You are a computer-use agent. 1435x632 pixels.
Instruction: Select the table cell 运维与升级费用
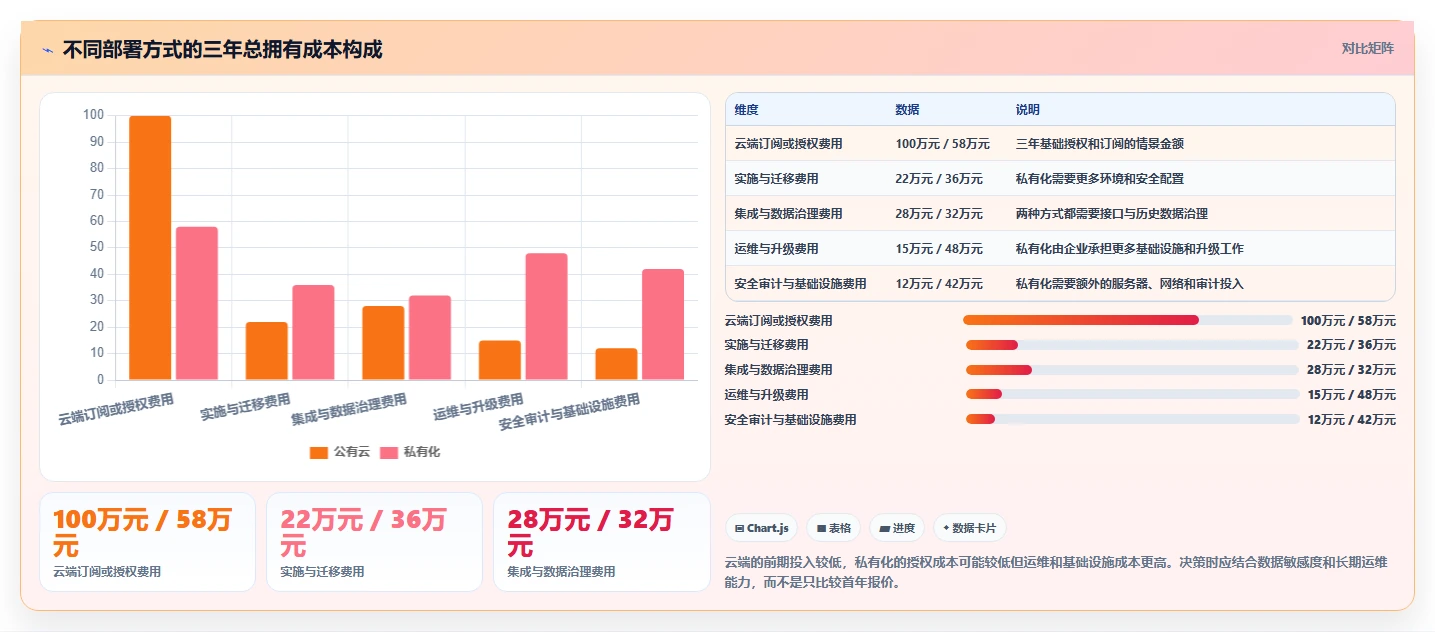pos(776,249)
